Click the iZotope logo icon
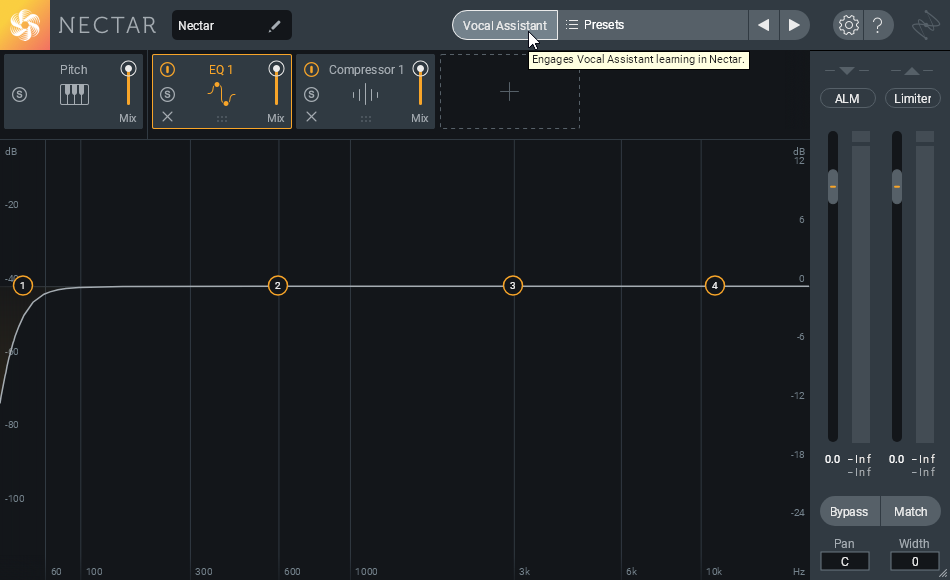Screen dimensions: 950x580 pos(925,25)
